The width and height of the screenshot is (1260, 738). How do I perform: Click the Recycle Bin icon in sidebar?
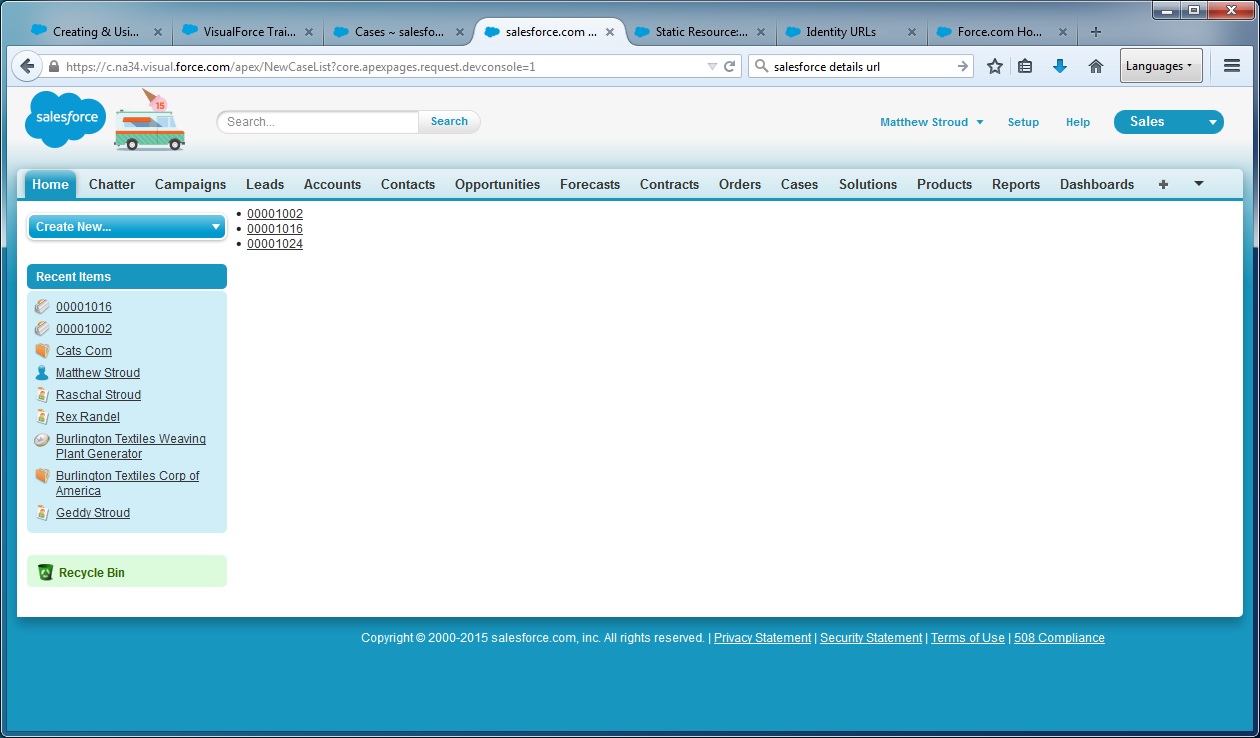tap(45, 572)
